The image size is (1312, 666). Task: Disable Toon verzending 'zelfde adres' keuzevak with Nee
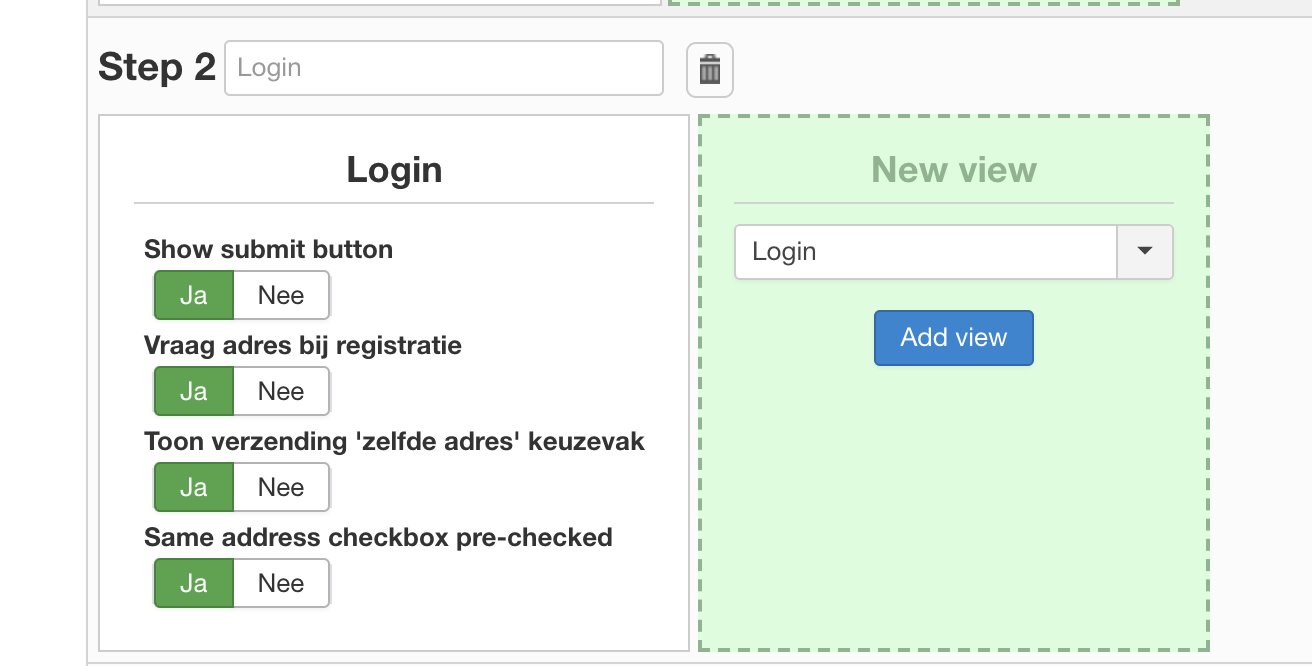coord(281,487)
